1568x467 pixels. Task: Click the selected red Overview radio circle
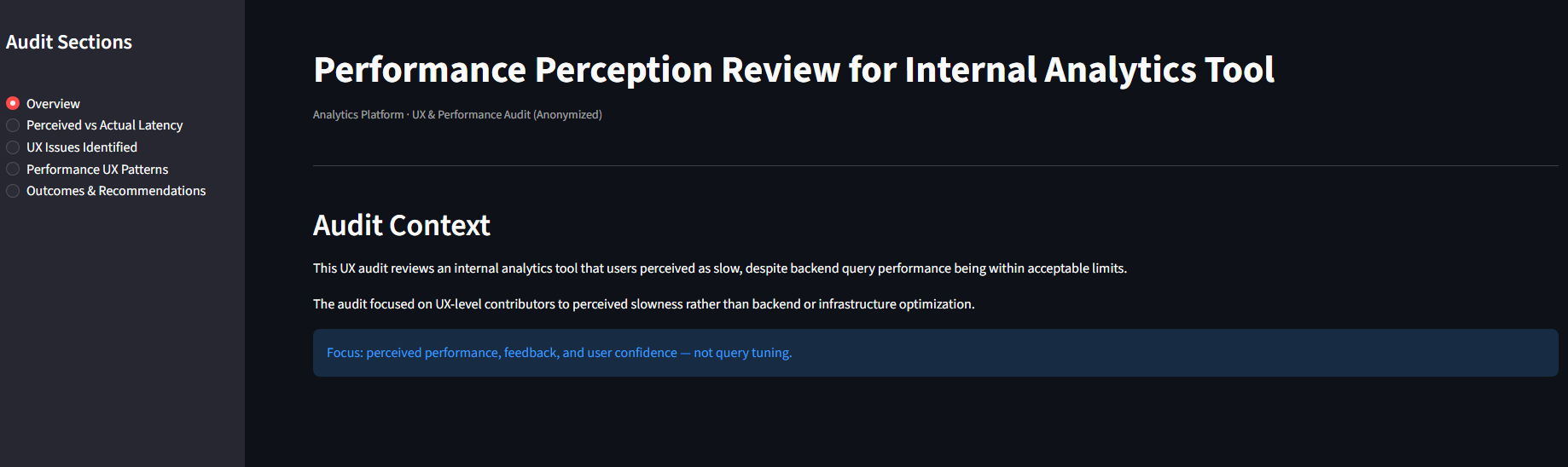click(x=13, y=103)
